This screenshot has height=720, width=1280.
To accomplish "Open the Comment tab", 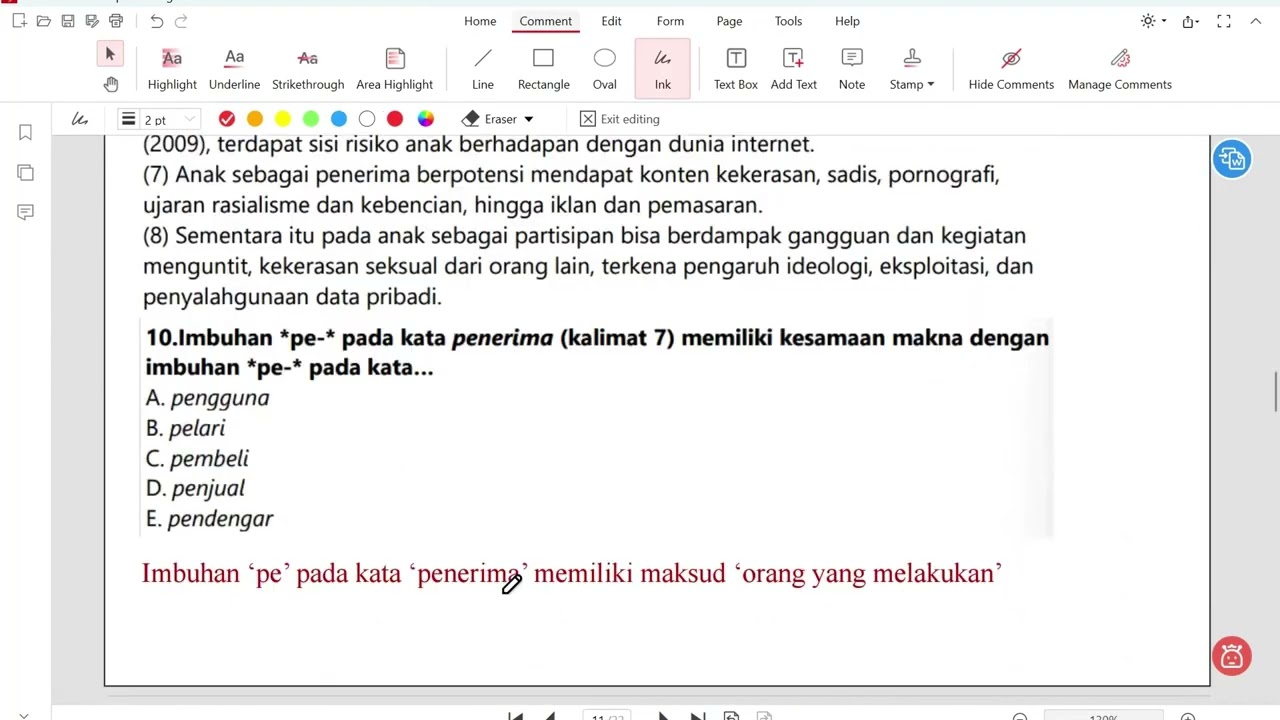I will (546, 21).
